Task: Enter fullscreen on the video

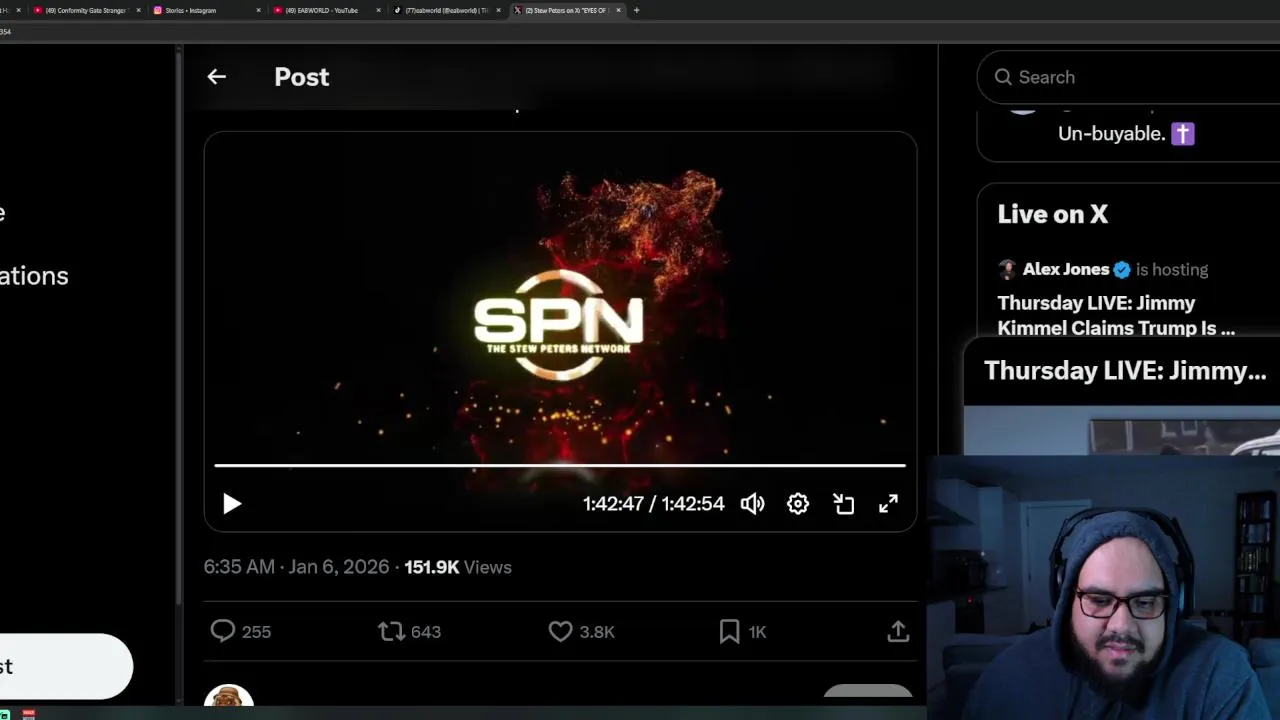Action: (888, 504)
